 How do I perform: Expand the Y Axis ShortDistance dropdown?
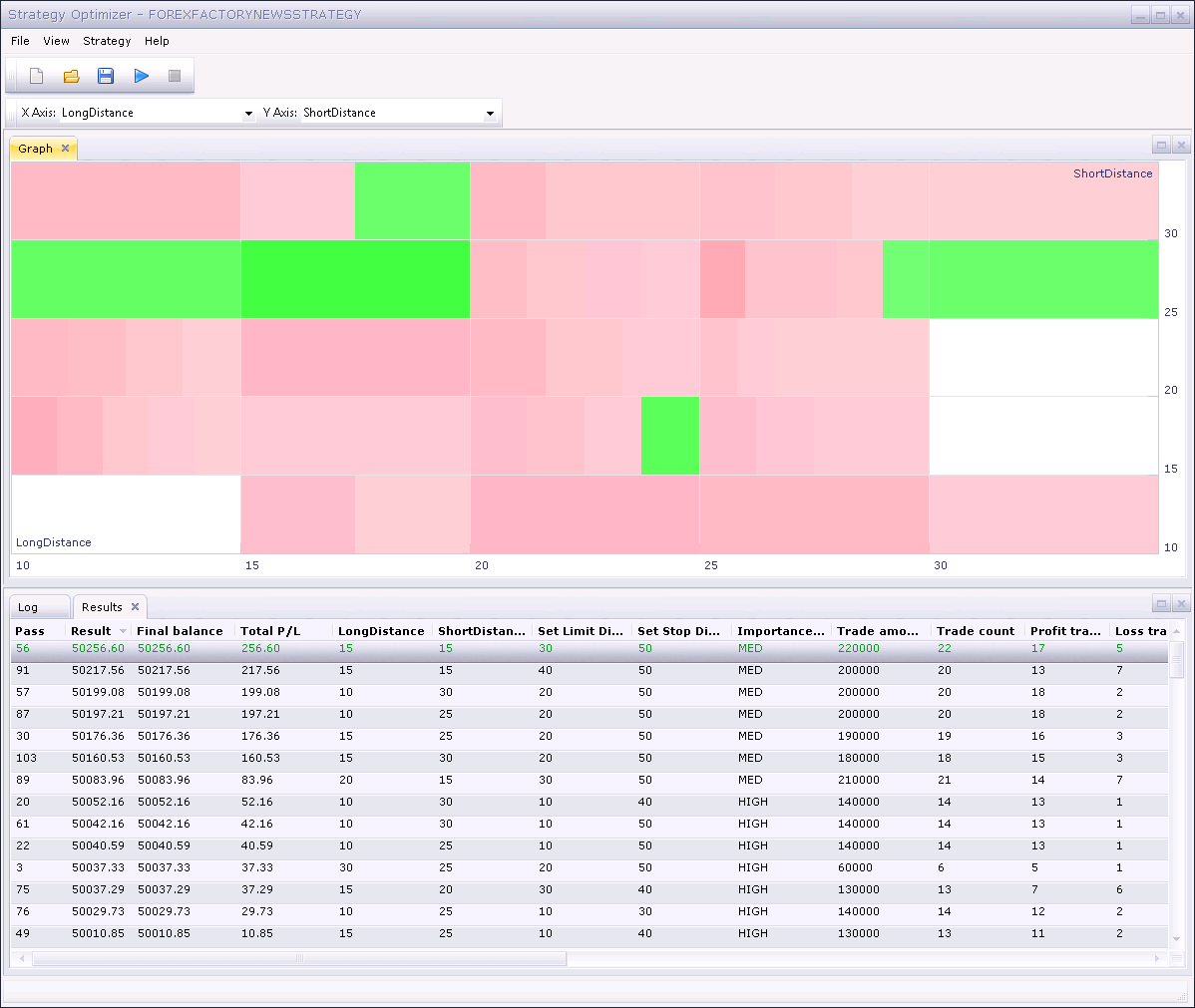(x=490, y=113)
